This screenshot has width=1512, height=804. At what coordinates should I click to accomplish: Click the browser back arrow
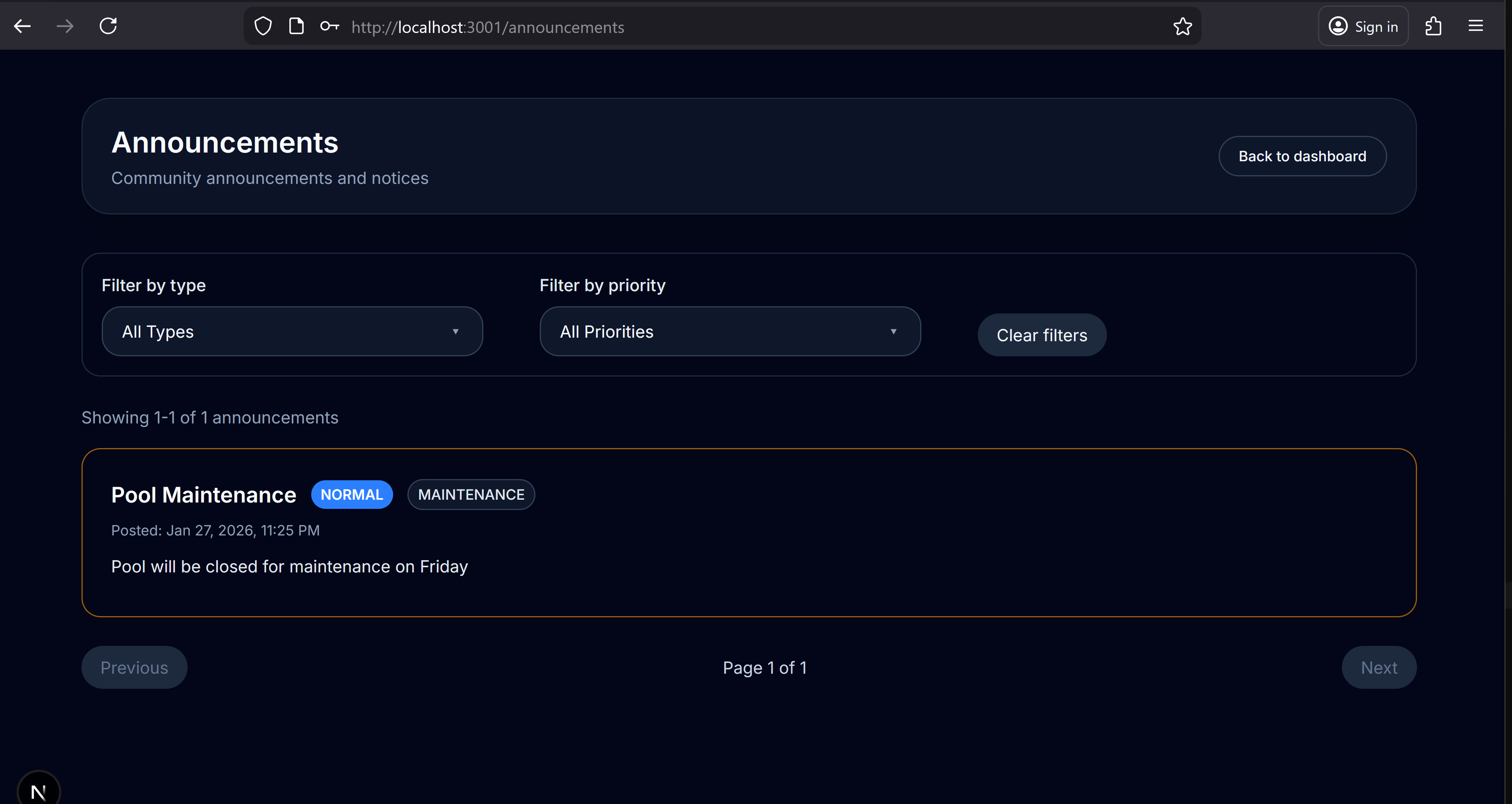pos(22,26)
